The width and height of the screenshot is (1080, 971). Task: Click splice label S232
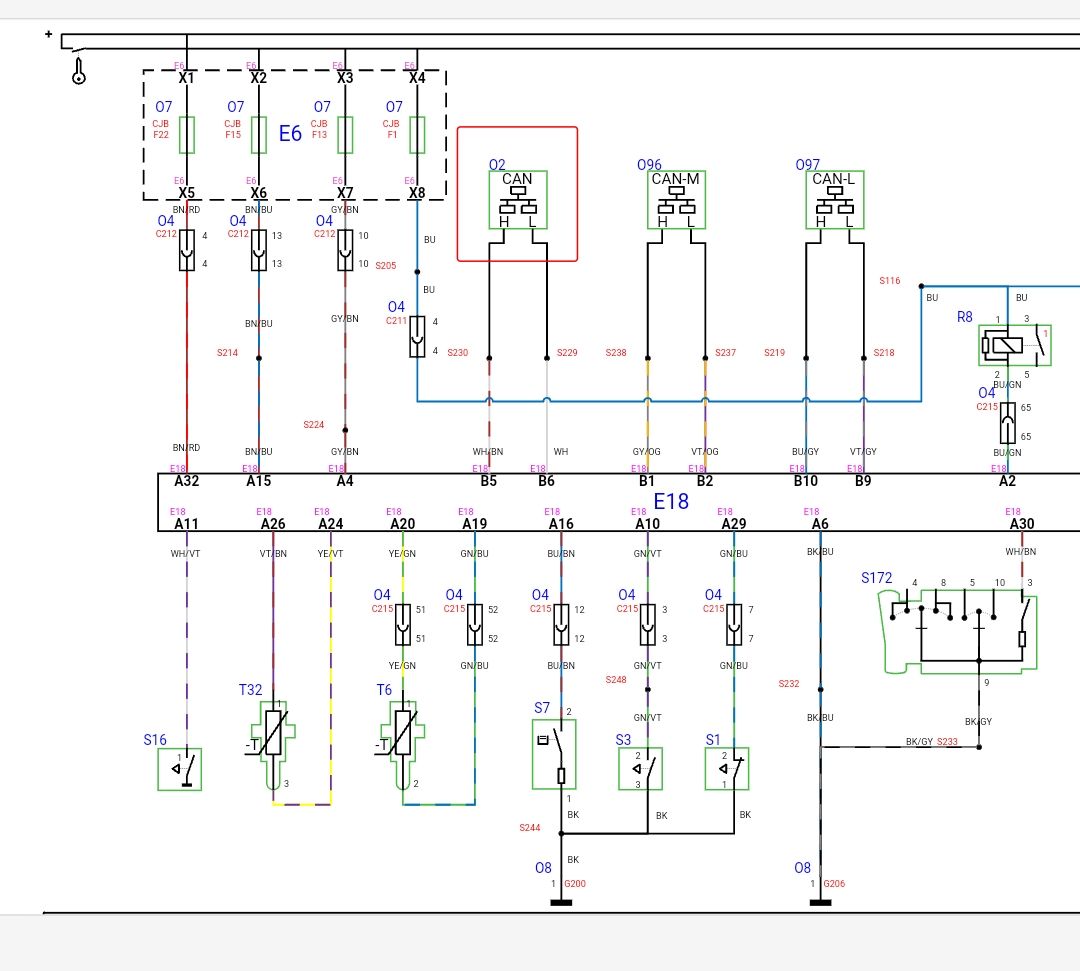[x=789, y=684]
